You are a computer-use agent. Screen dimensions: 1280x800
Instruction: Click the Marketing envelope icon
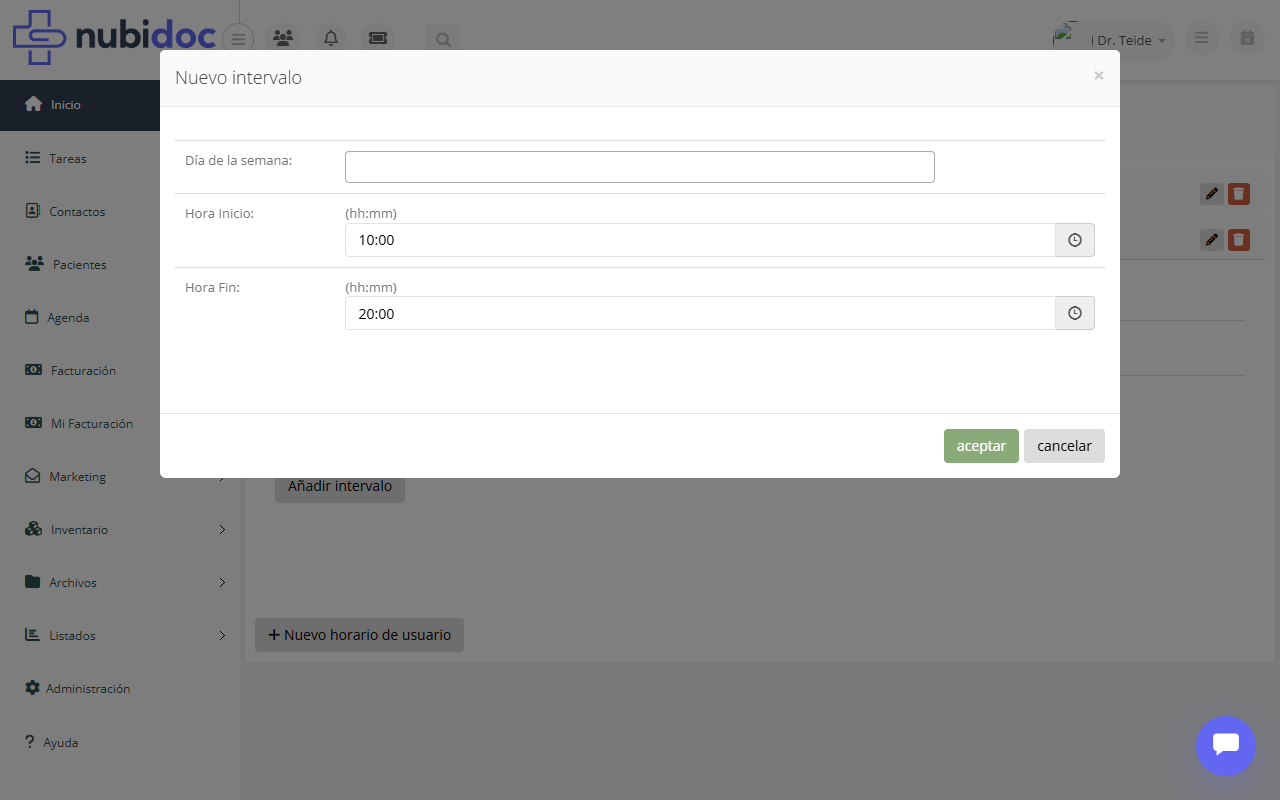point(32,476)
